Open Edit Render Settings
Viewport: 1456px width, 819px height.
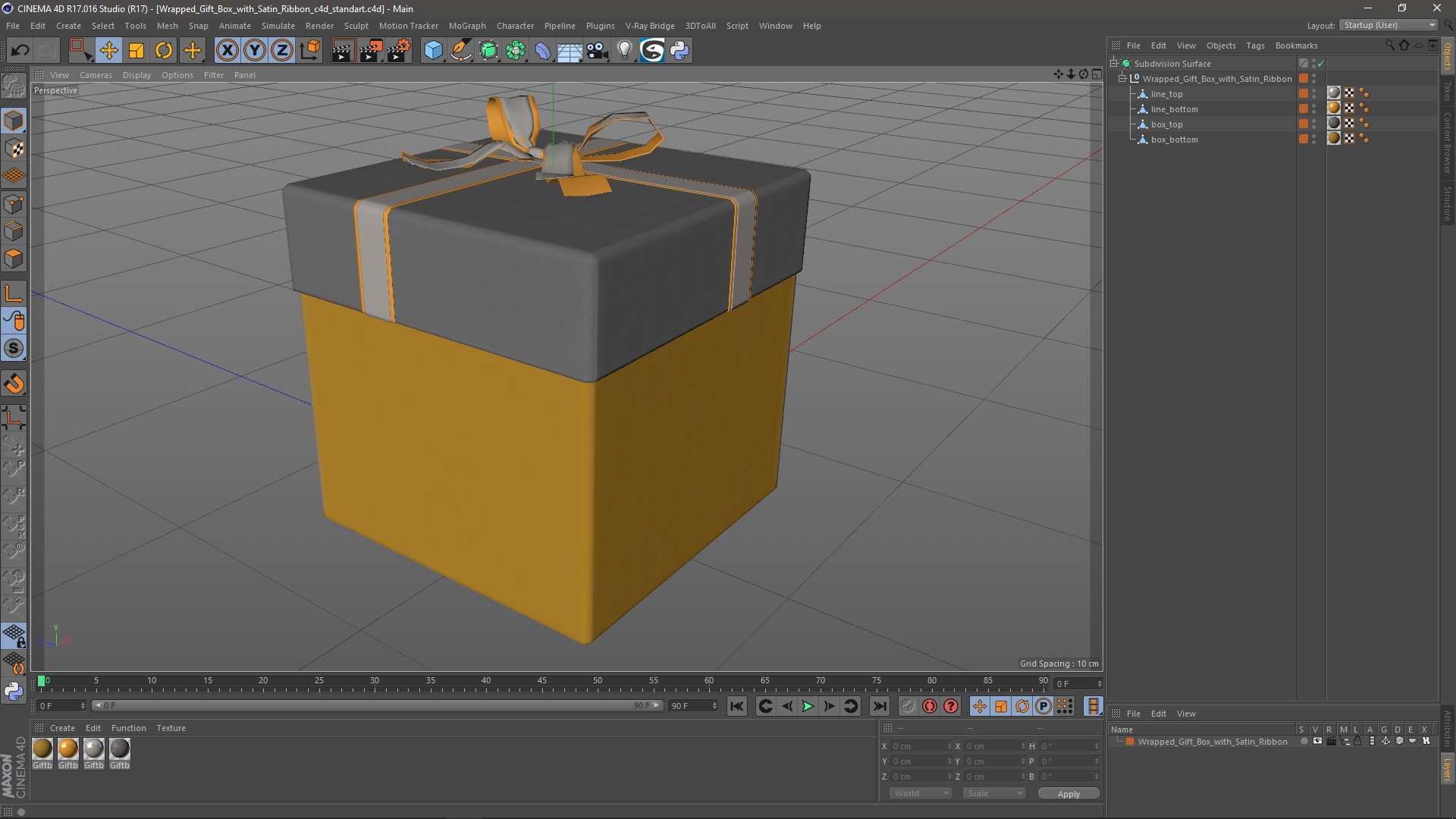399,51
